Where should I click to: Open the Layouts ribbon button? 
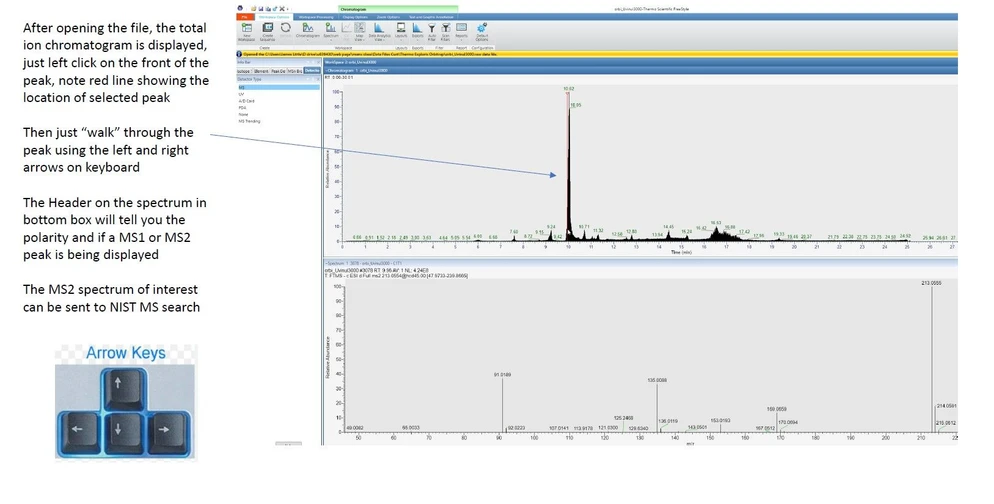(401, 32)
